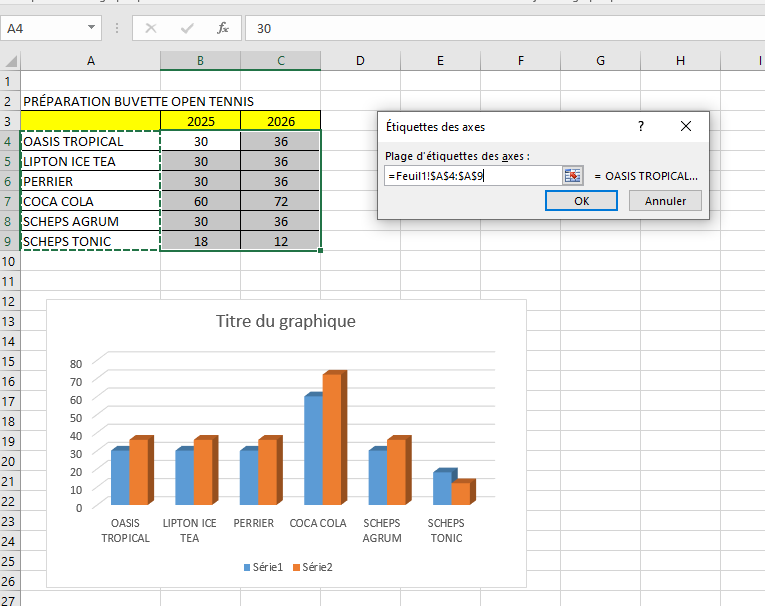The width and height of the screenshot is (765, 606).
Task: Select column C header
Action: [281, 61]
